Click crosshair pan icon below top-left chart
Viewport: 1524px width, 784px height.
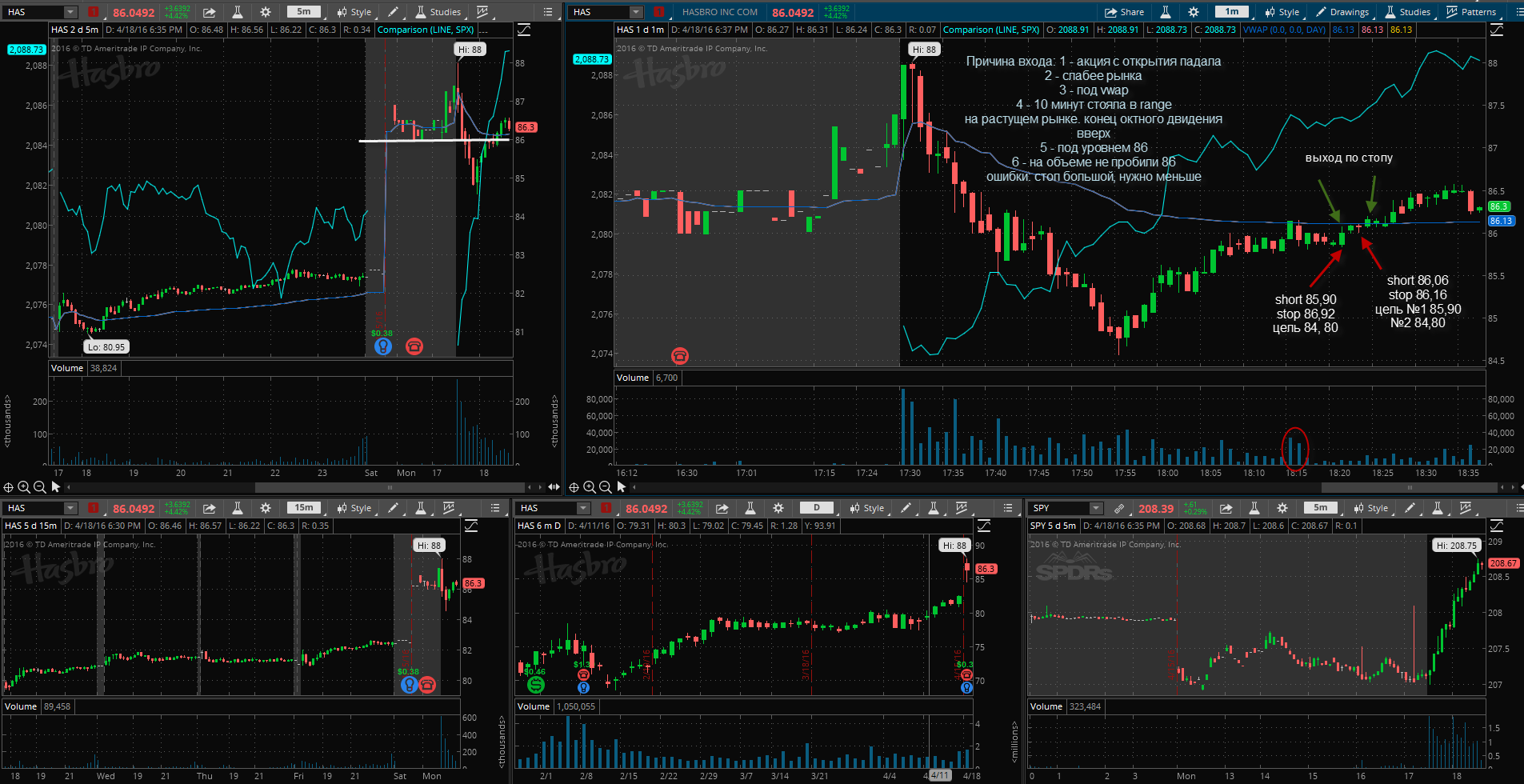click(x=9, y=486)
